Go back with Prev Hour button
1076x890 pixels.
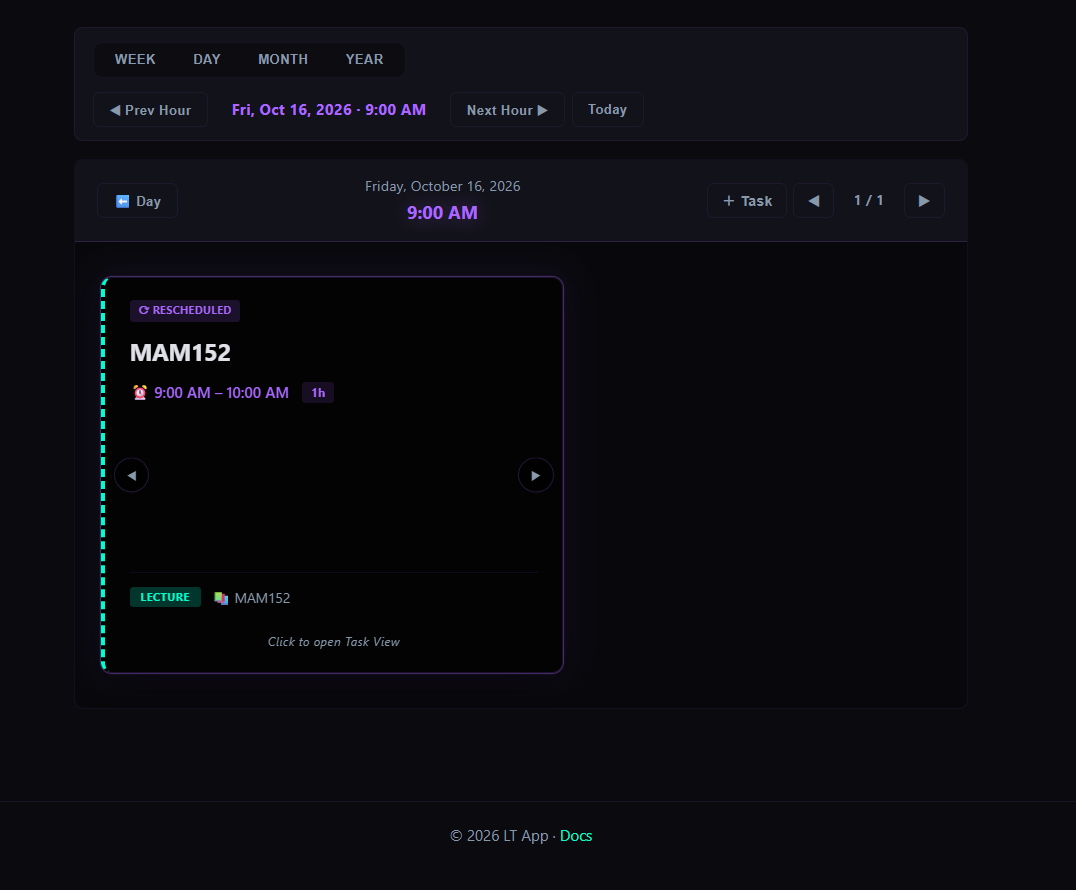pos(150,110)
